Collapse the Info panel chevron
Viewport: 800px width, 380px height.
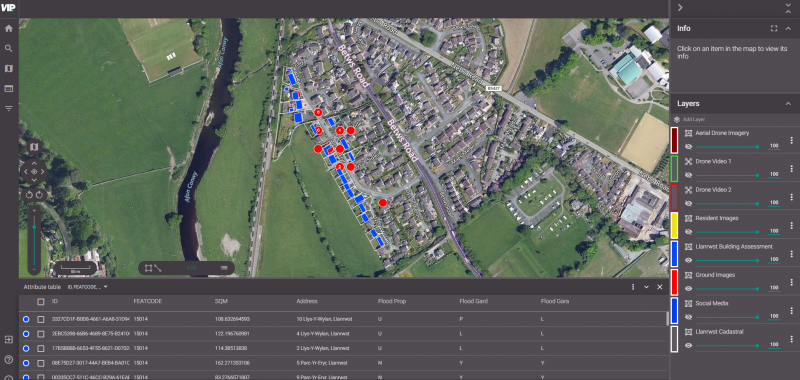click(788, 29)
